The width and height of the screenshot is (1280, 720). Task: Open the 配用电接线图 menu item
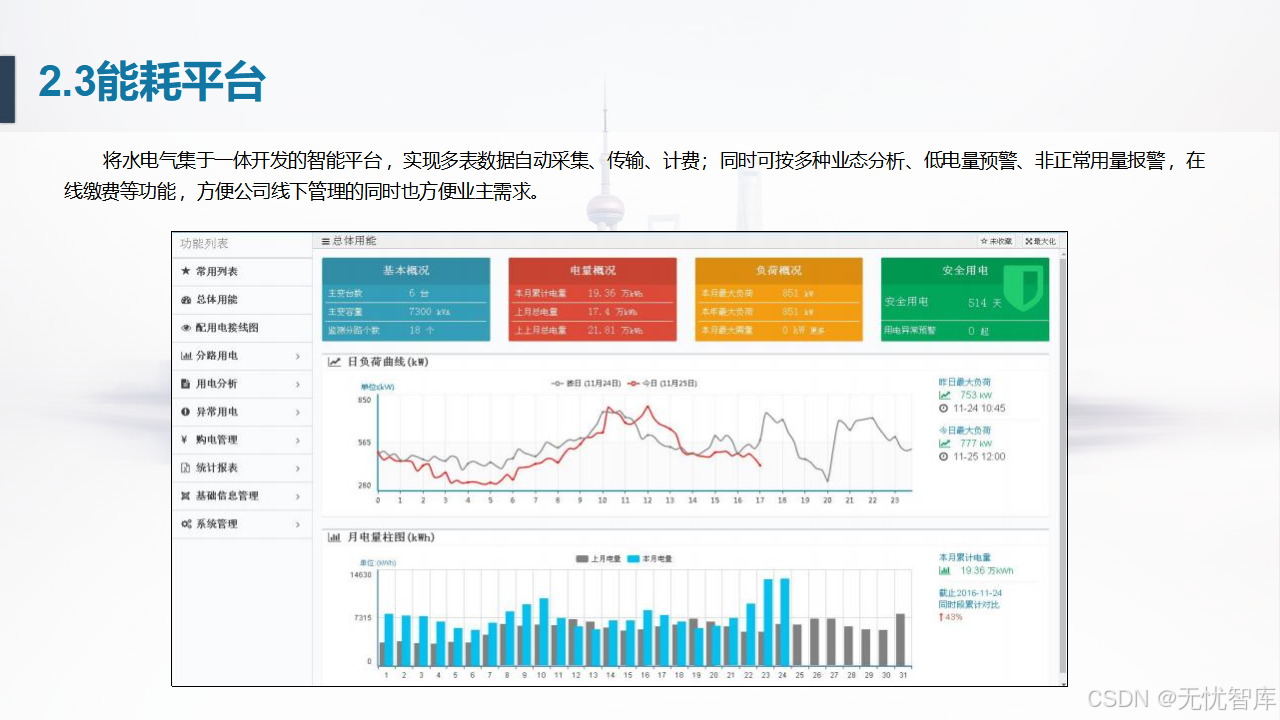pos(242,328)
